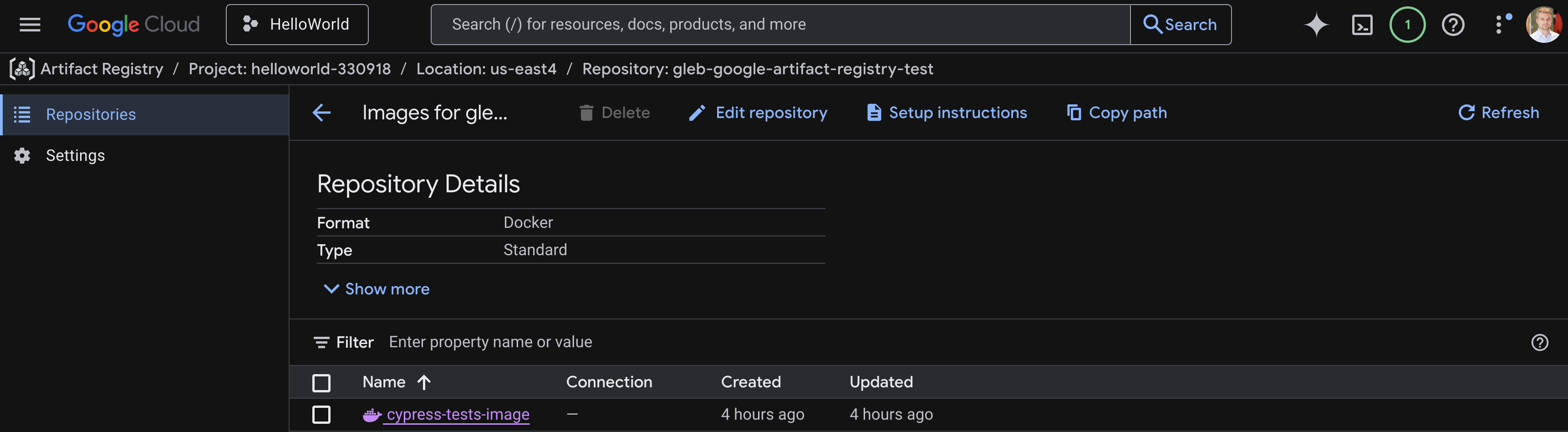Open Gemini AI assistant
The image size is (1568, 432).
[1316, 24]
